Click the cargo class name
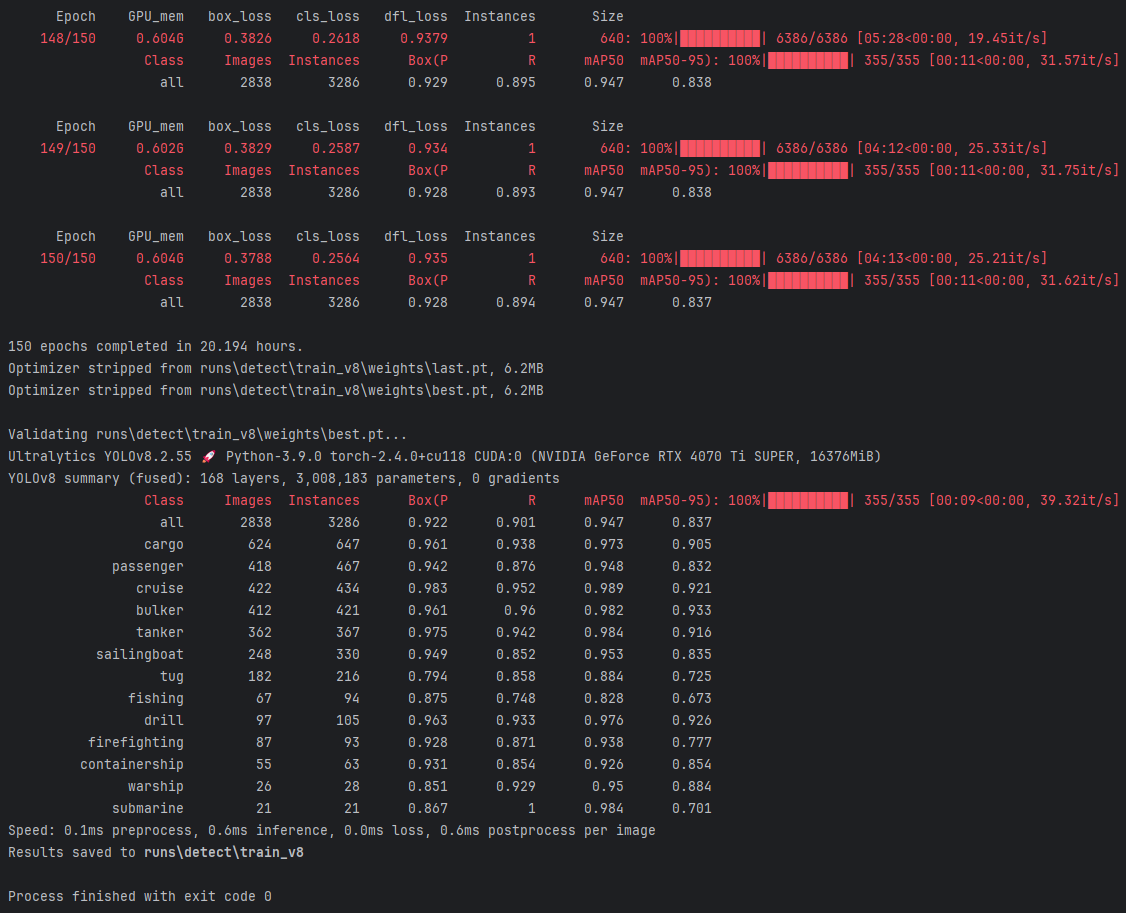Screen dimensions: 1126x913 coord(164,544)
